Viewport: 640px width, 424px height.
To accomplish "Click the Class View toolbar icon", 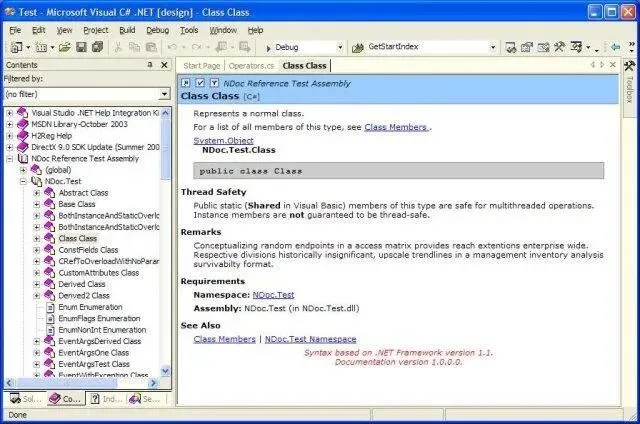I will 576,47.
